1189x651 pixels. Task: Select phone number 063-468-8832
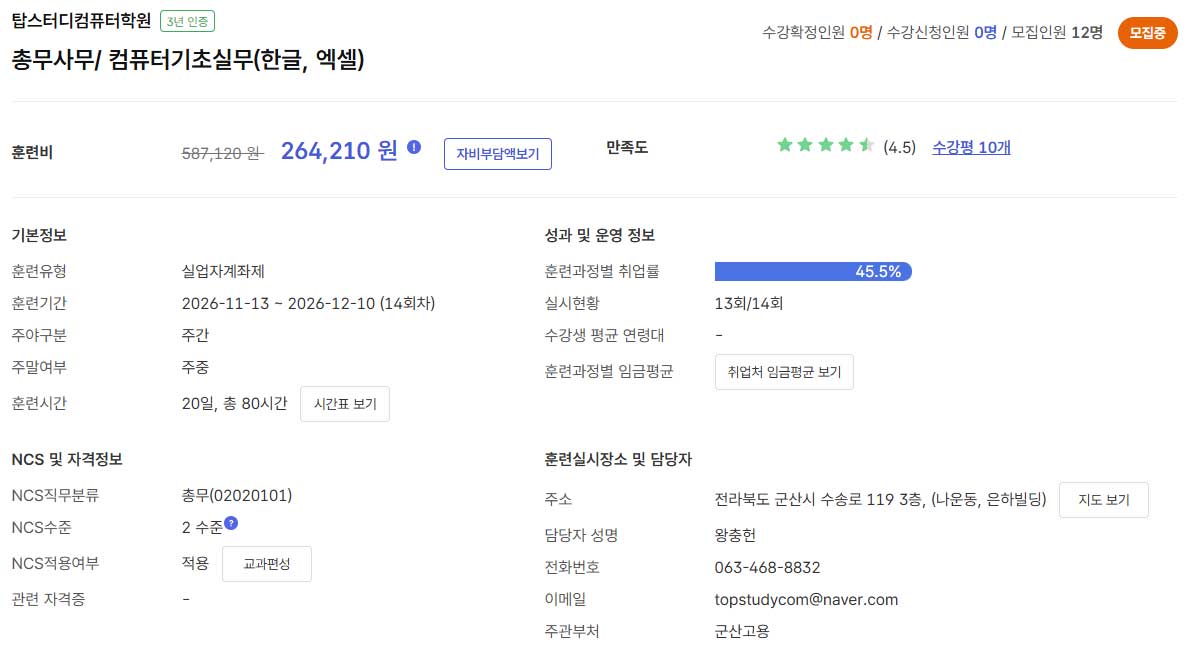767,568
